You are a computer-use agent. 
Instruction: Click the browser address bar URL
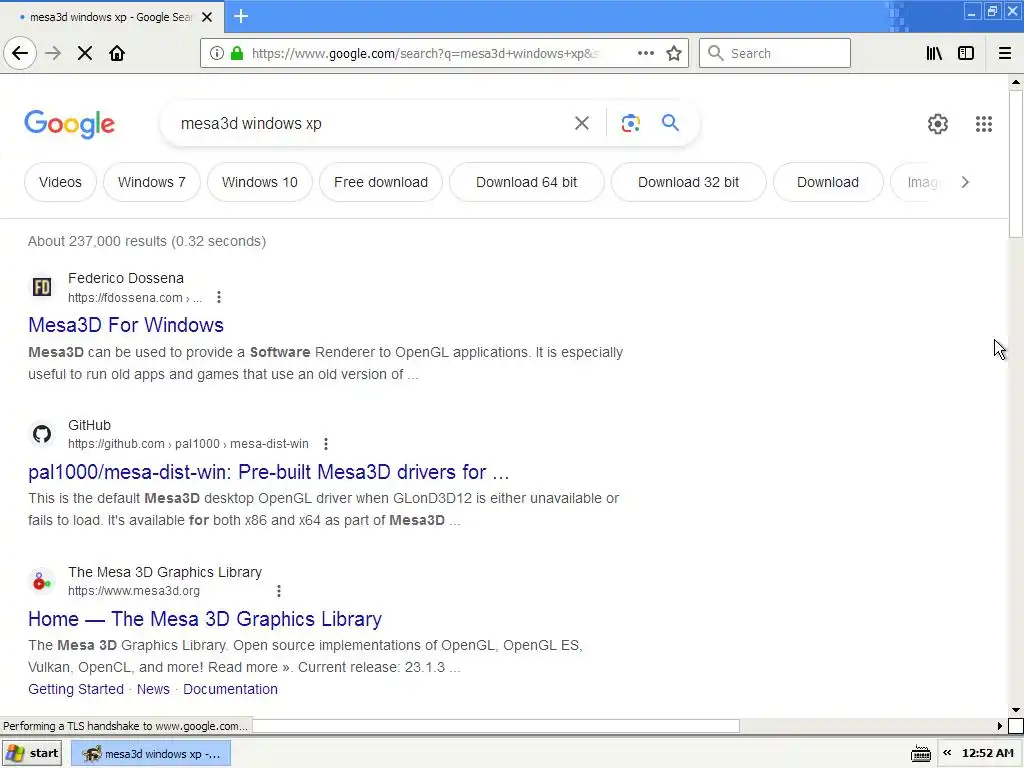tap(424, 53)
